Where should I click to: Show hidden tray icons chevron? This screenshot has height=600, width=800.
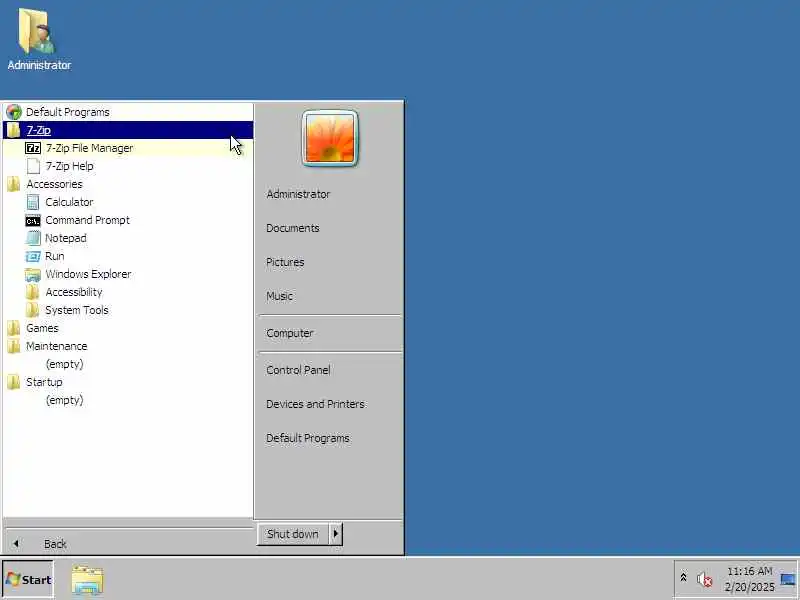point(683,578)
